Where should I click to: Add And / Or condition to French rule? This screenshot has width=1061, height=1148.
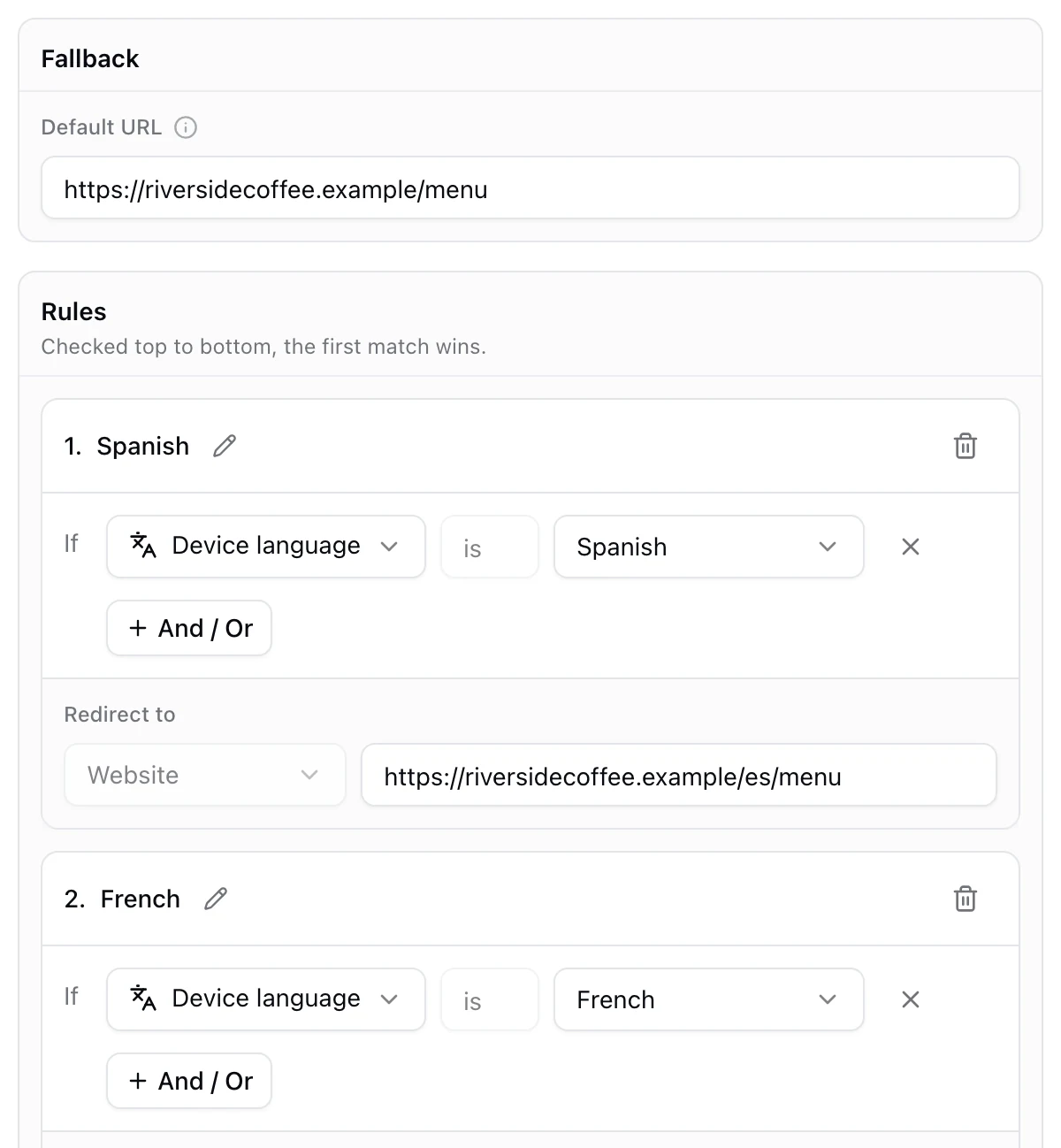189,1081
